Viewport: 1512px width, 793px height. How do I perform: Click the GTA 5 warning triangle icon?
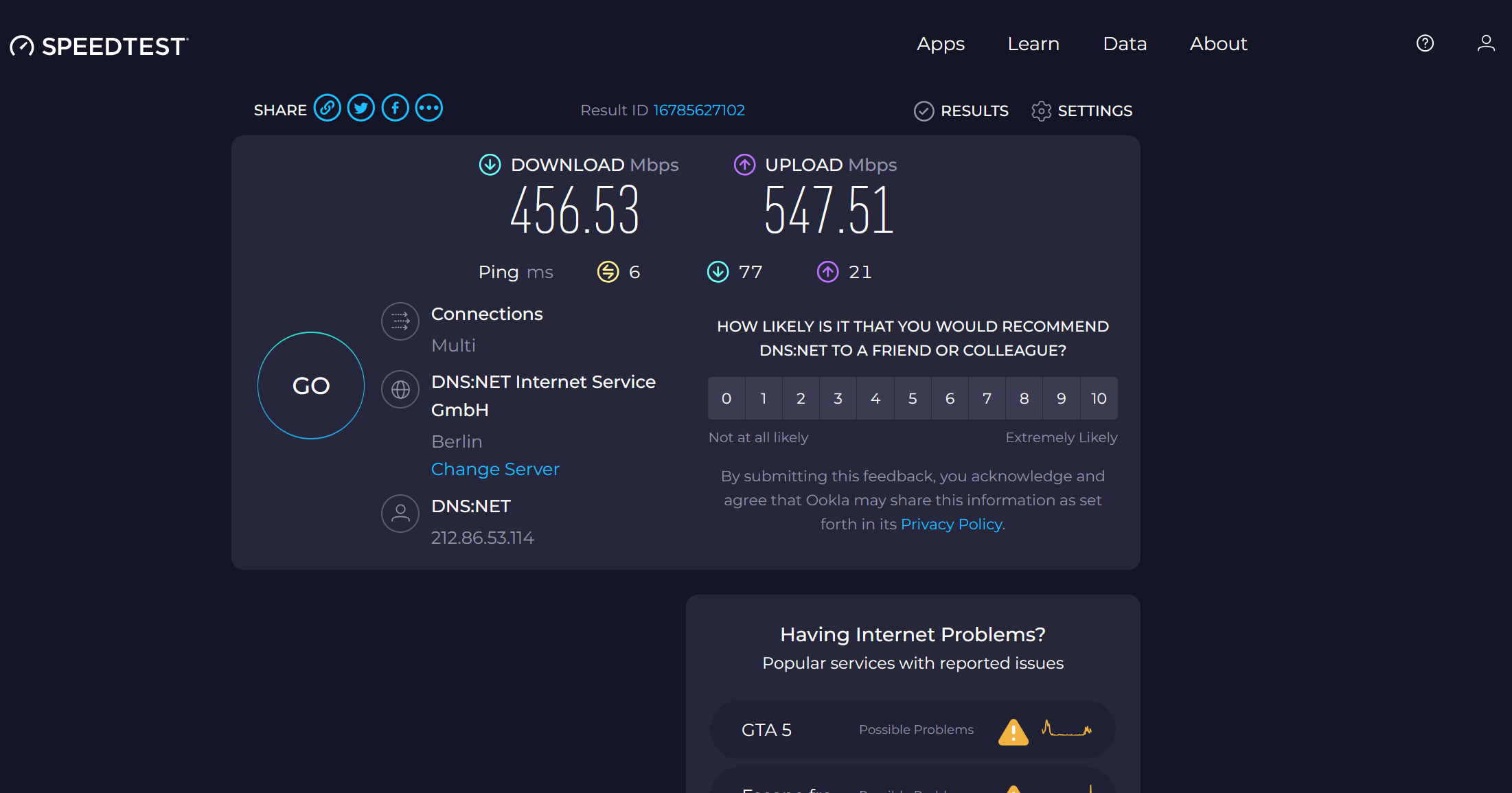coord(1013,731)
